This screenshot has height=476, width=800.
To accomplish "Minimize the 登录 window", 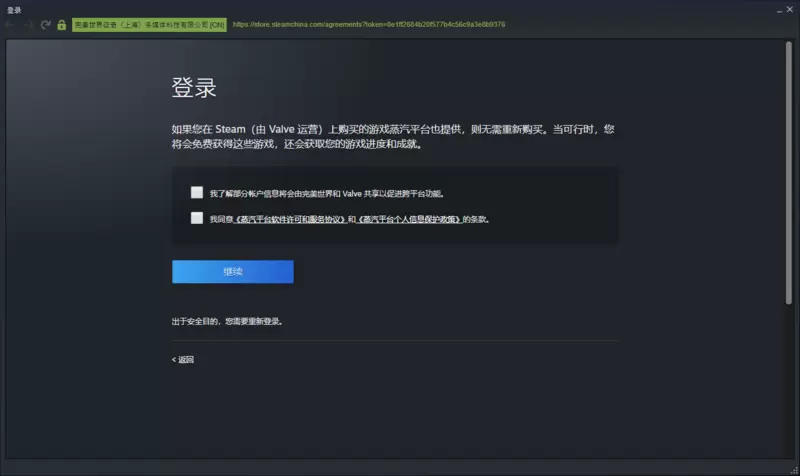I will pos(779,10).
